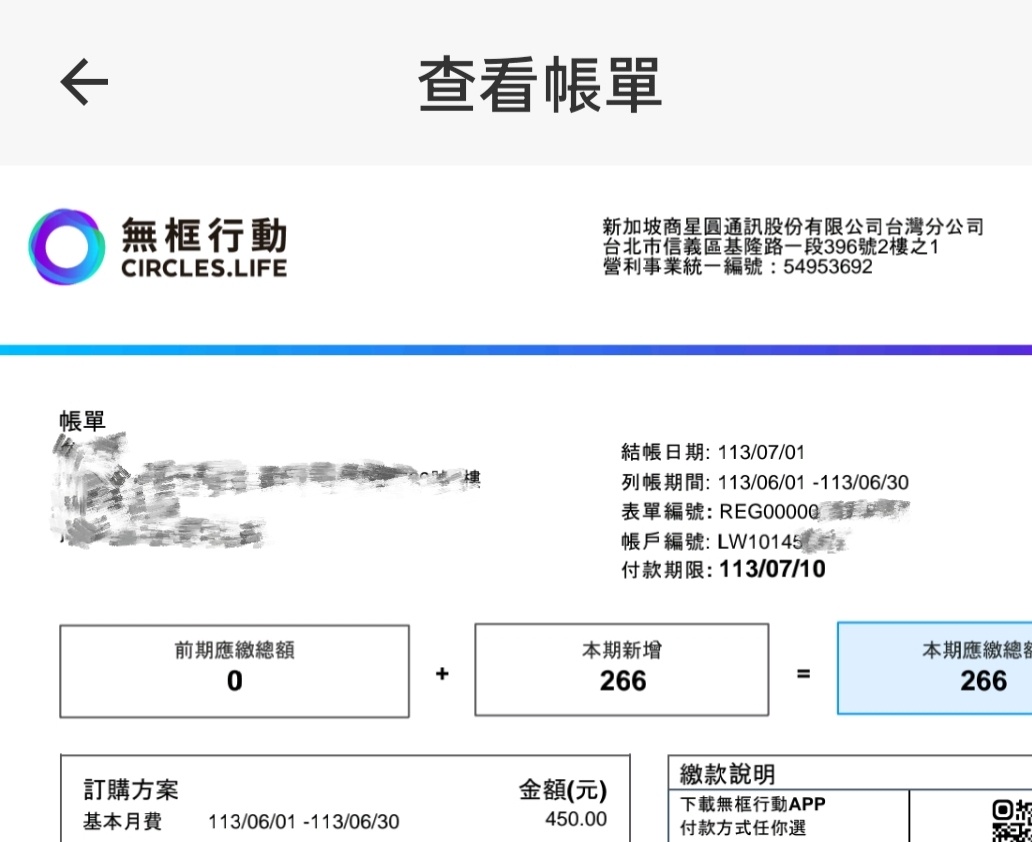Image resolution: width=1032 pixels, height=842 pixels.
Task: Tap the 查看帳單 page title
Action: [540, 84]
